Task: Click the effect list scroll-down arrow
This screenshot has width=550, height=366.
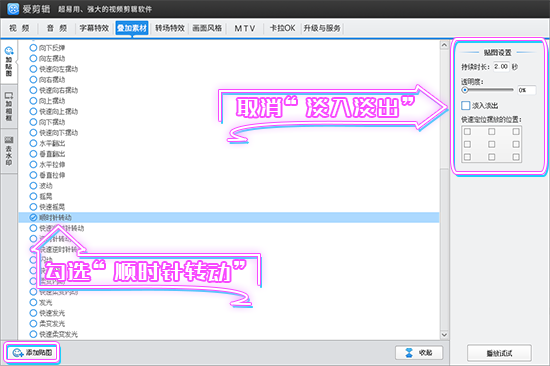Action: tap(444, 334)
